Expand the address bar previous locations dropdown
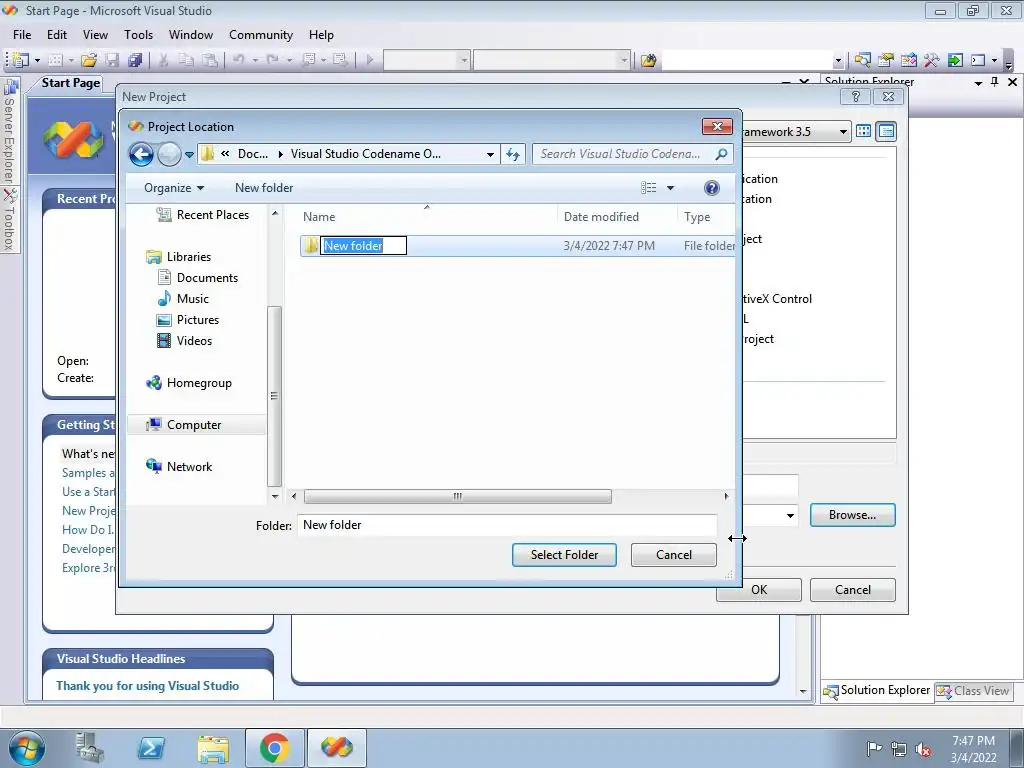This screenshot has width=1024, height=768. click(490, 155)
